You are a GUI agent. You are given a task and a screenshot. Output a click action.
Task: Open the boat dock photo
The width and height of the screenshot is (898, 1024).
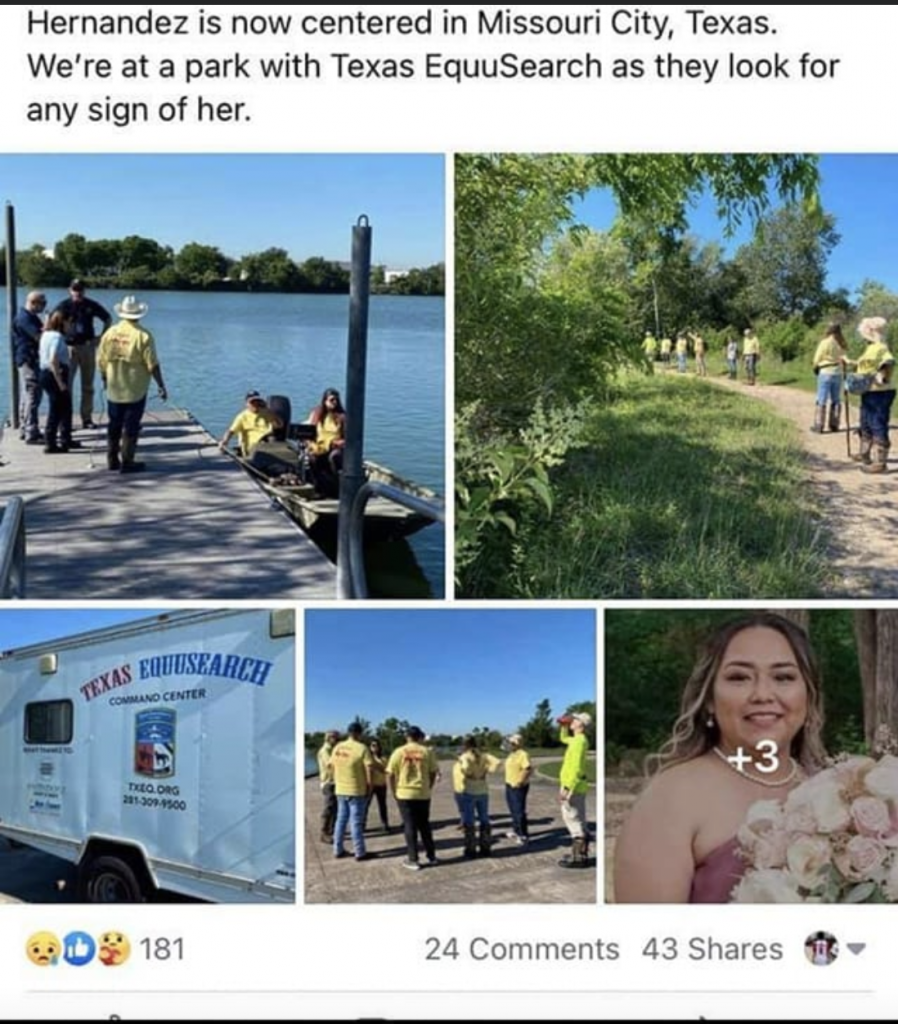222,376
